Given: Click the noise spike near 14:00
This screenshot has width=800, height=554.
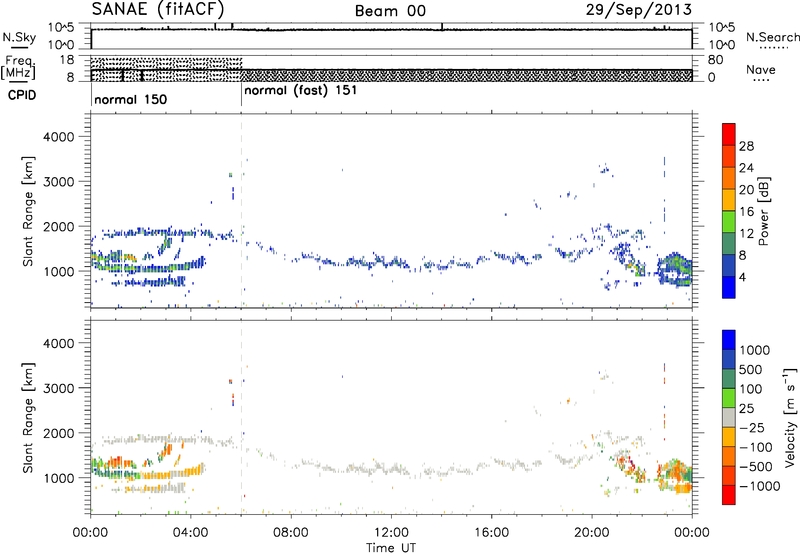Looking at the screenshot, I should 442,27.
